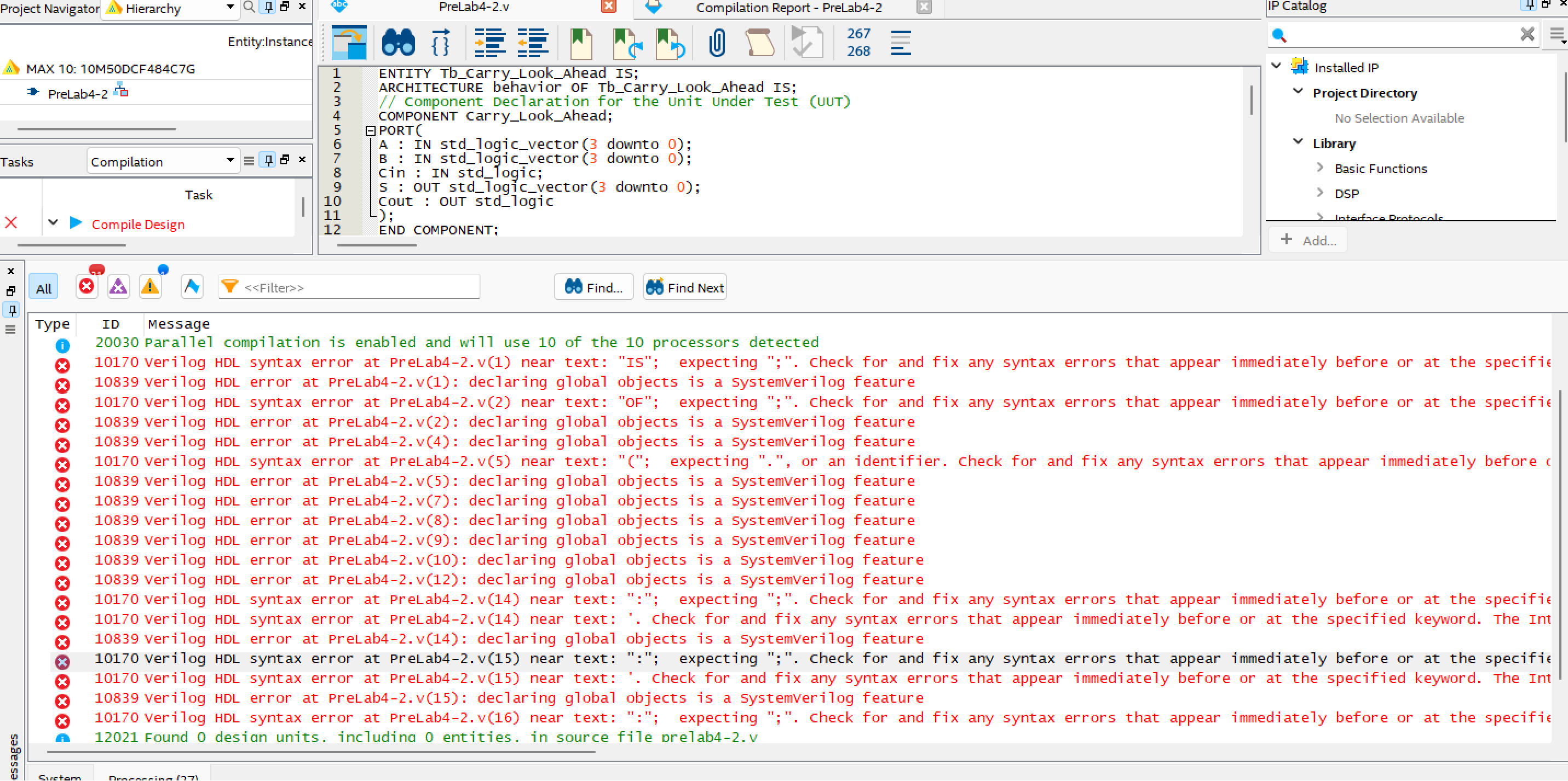
Task: Collapse the Library node in IP Catalog
Action: tap(1298, 142)
